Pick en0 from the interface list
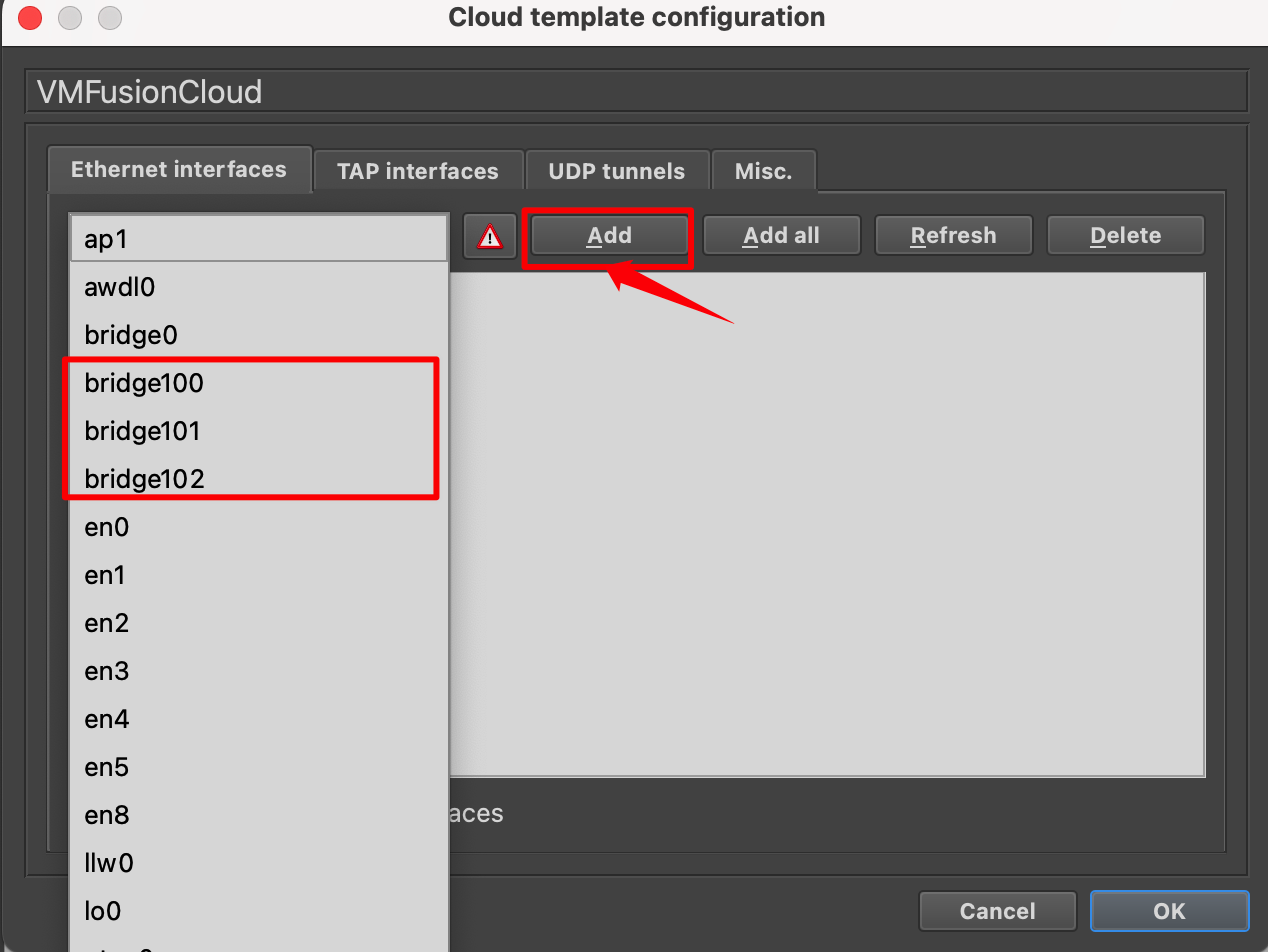This screenshot has height=952, width=1268. (x=107, y=527)
